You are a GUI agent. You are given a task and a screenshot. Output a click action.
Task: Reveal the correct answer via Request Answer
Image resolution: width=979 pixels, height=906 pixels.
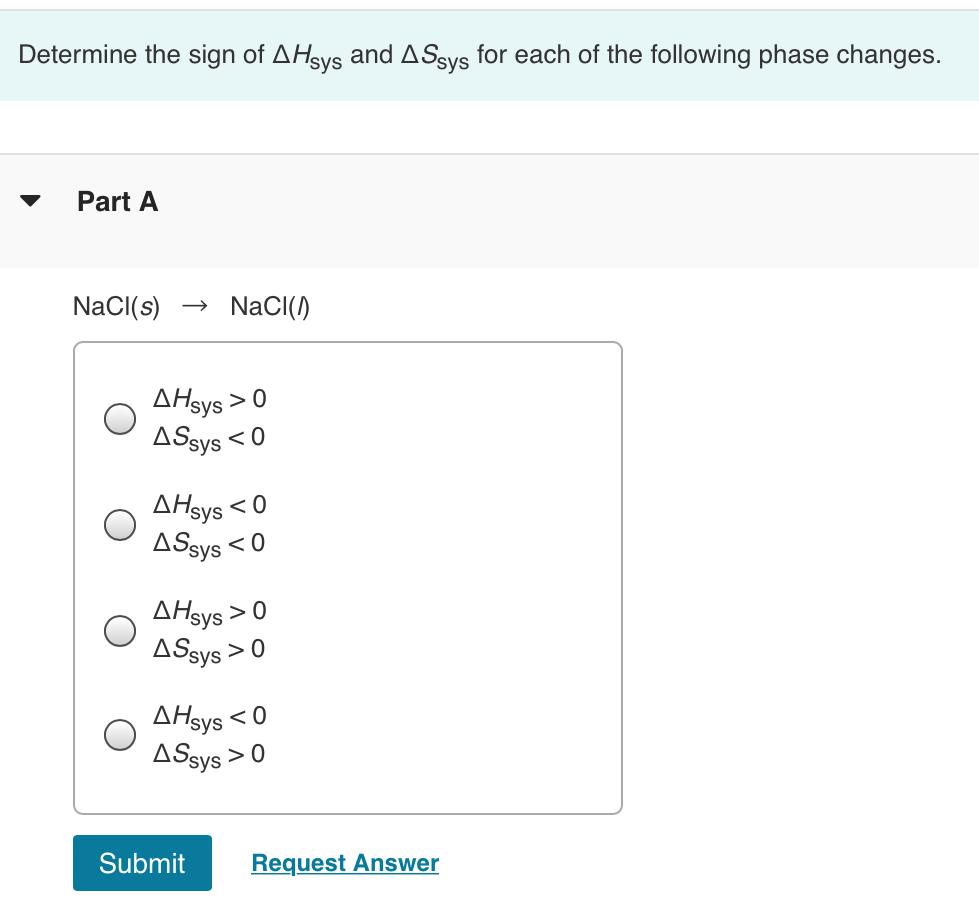(x=344, y=862)
